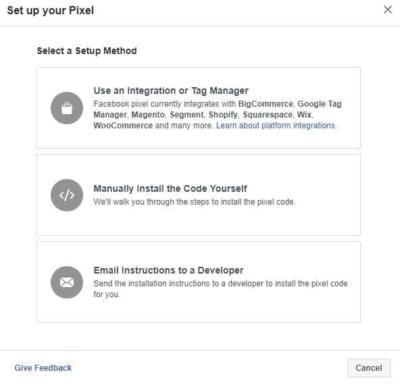Click Give Feedback link
This screenshot has height=385, width=400.
point(43,368)
